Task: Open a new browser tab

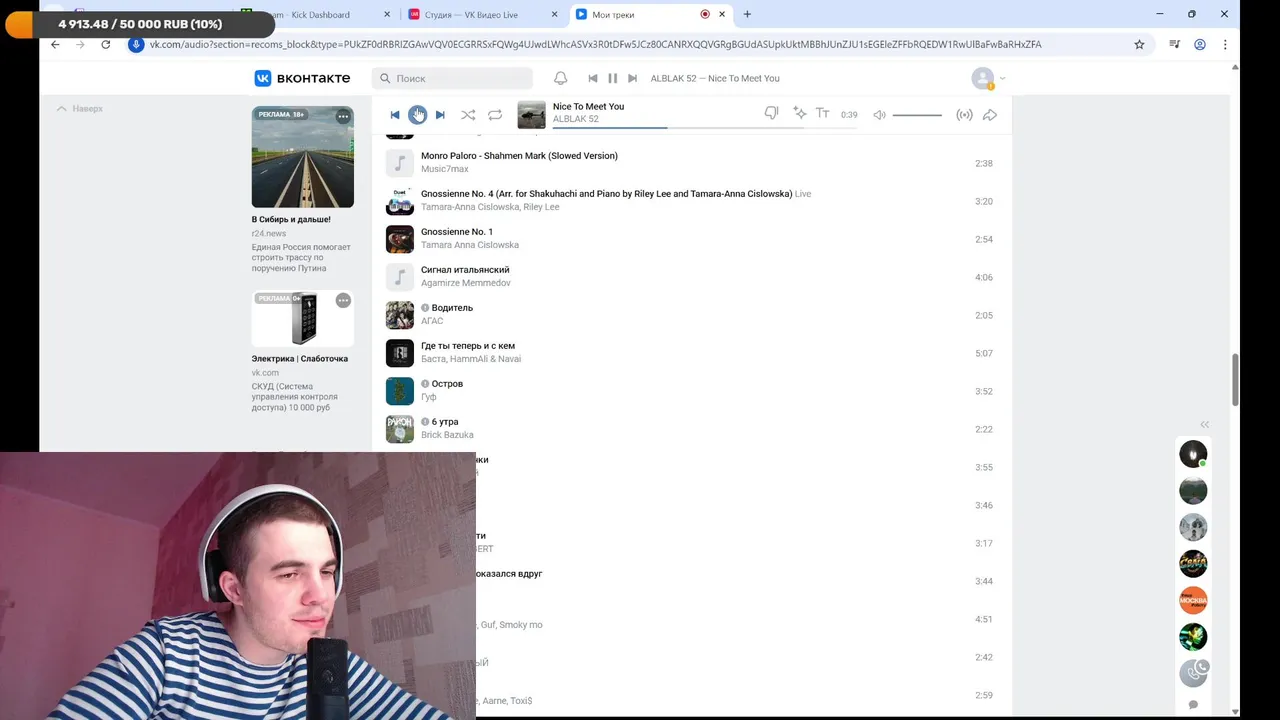Action: (747, 14)
